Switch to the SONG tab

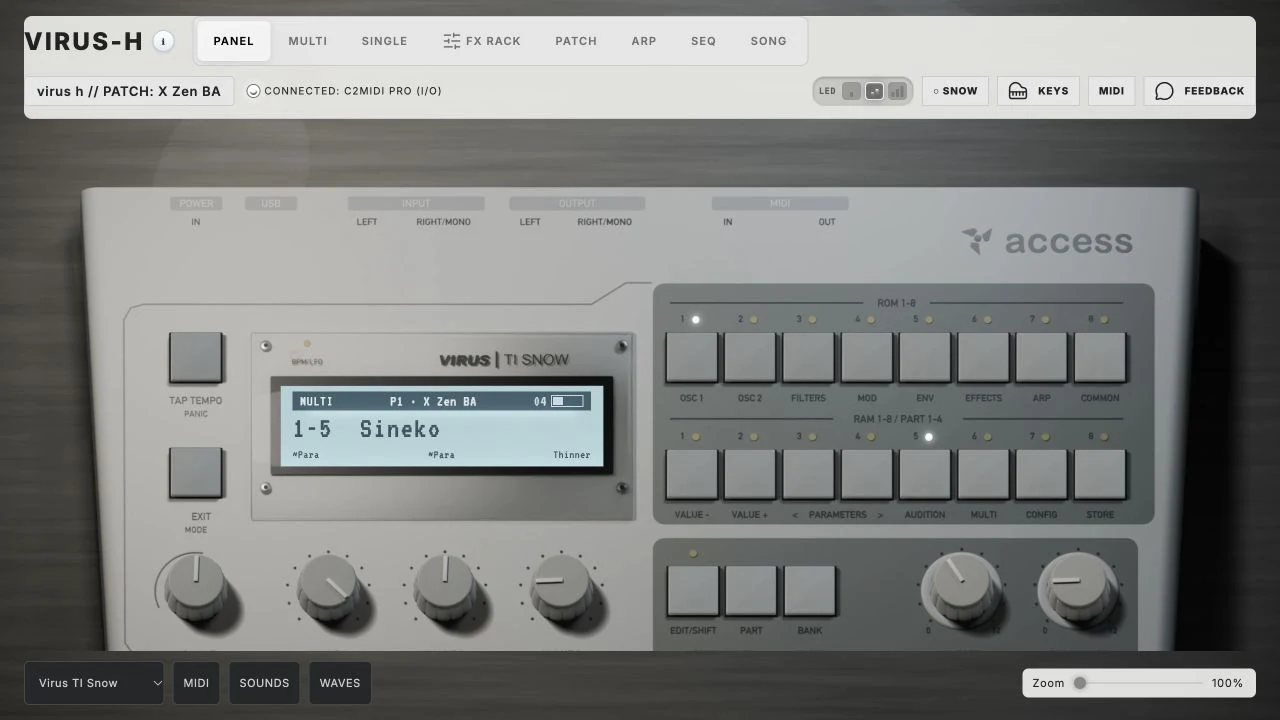(768, 41)
